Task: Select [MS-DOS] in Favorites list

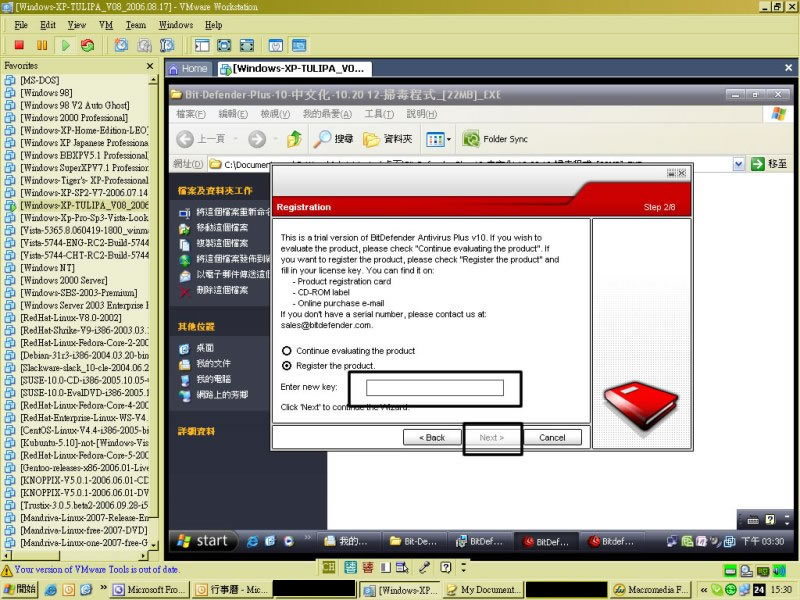Action: [x=40, y=80]
